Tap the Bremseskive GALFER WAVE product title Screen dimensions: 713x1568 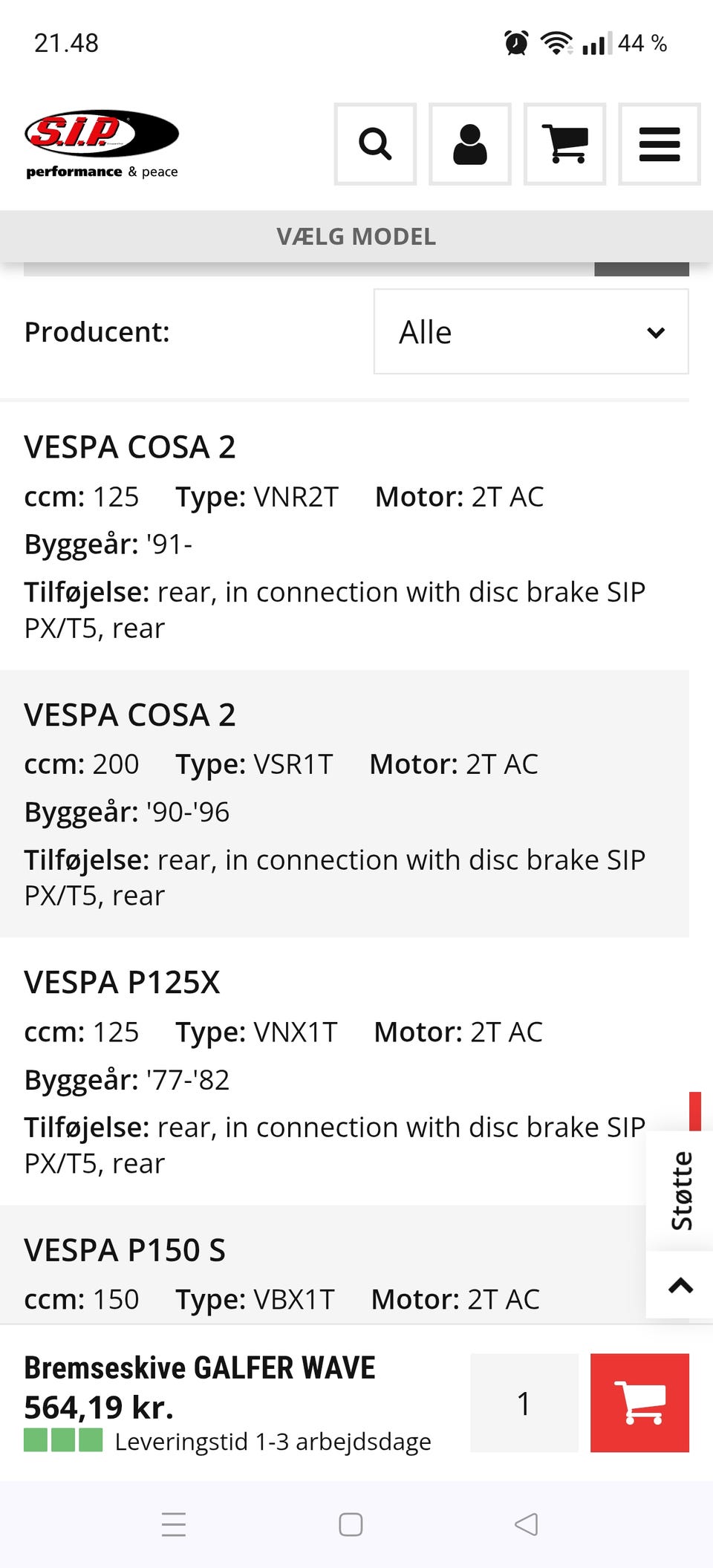[x=200, y=1367]
